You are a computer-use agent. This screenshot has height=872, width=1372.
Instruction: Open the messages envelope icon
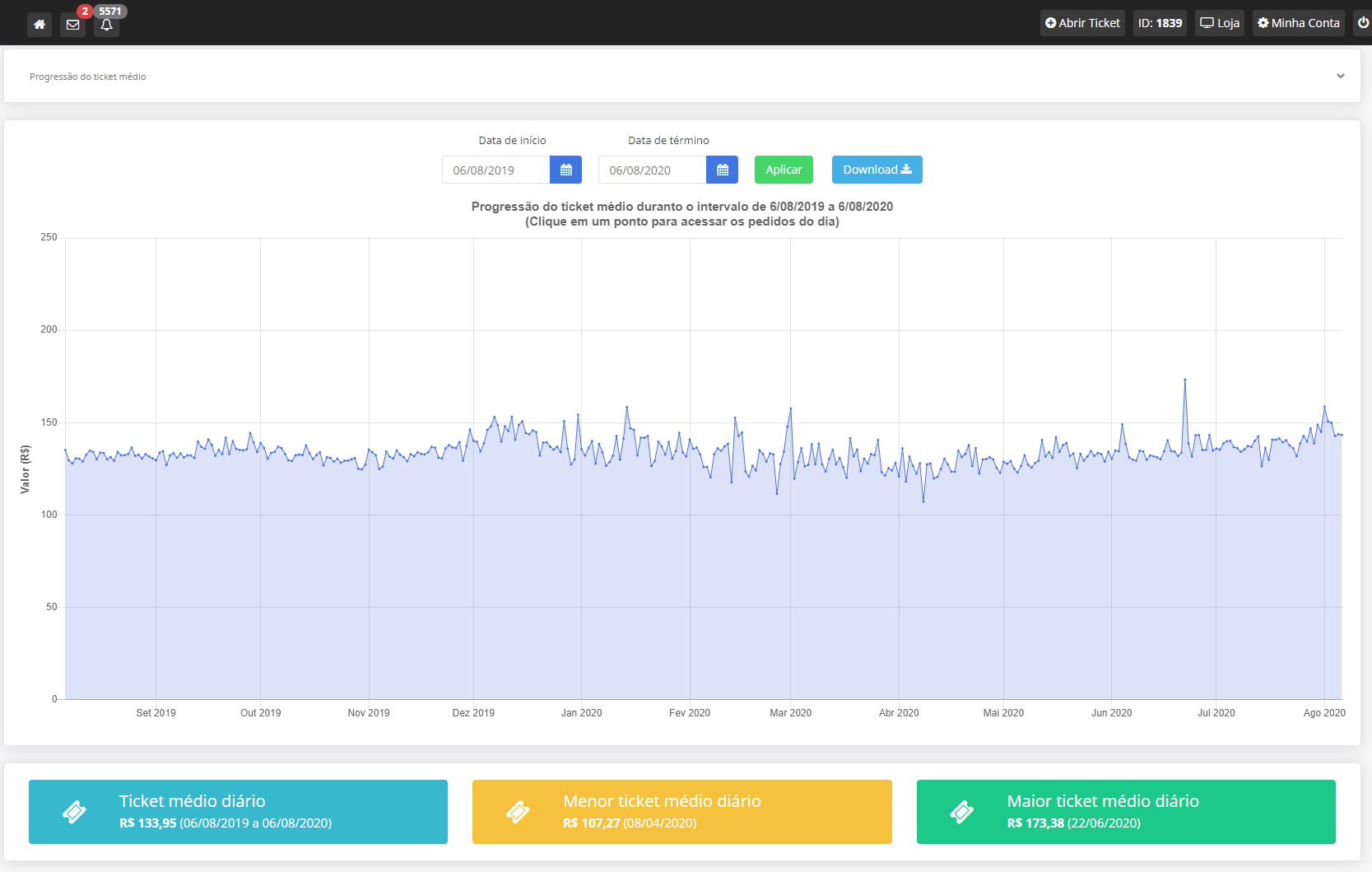pos(73,24)
